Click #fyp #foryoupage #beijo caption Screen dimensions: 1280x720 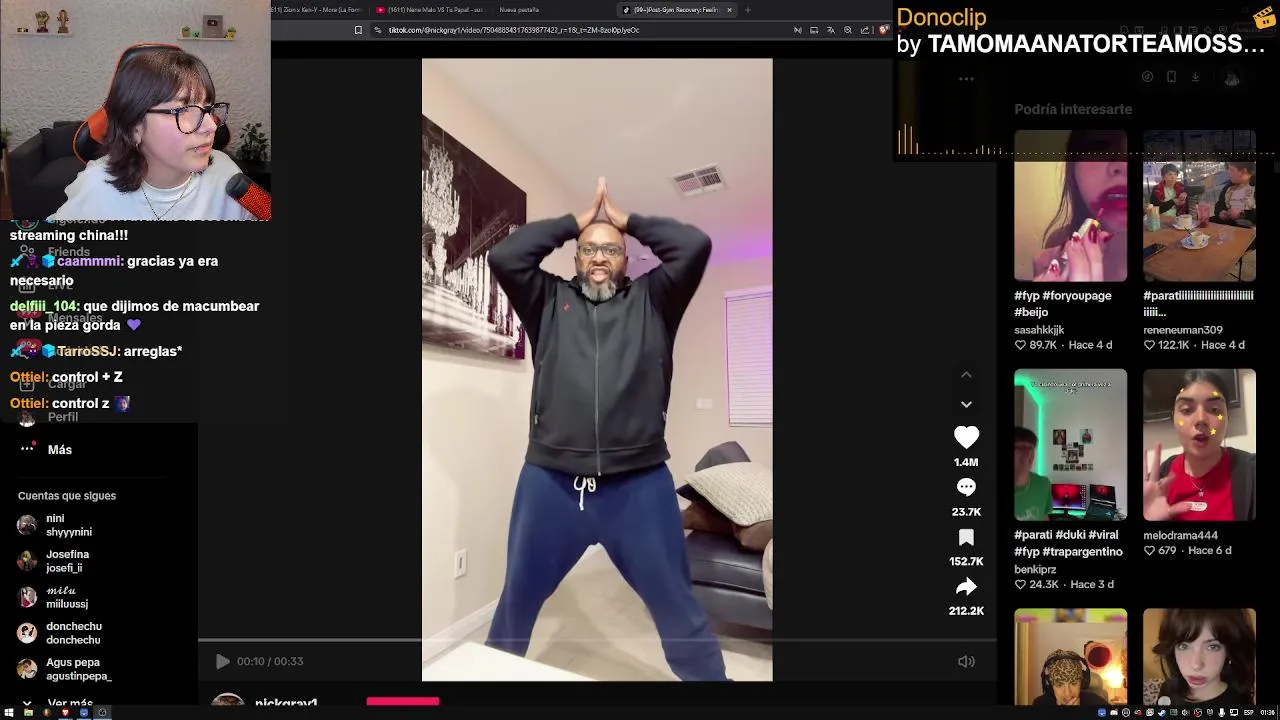(1062, 304)
